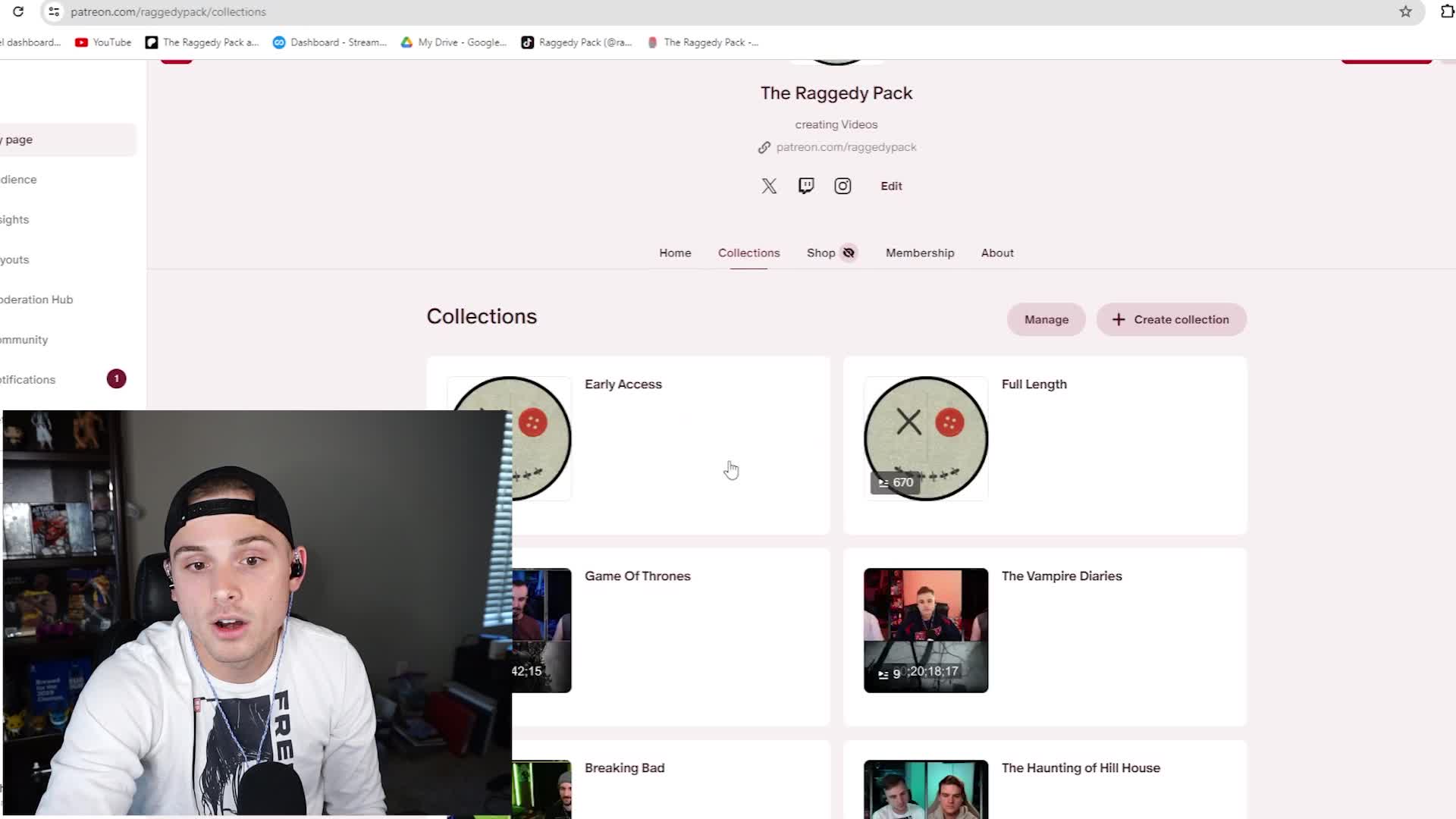Switch to the Home tab
The height and width of the screenshot is (819, 1456).
pyautogui.click(x=674, y=253)
